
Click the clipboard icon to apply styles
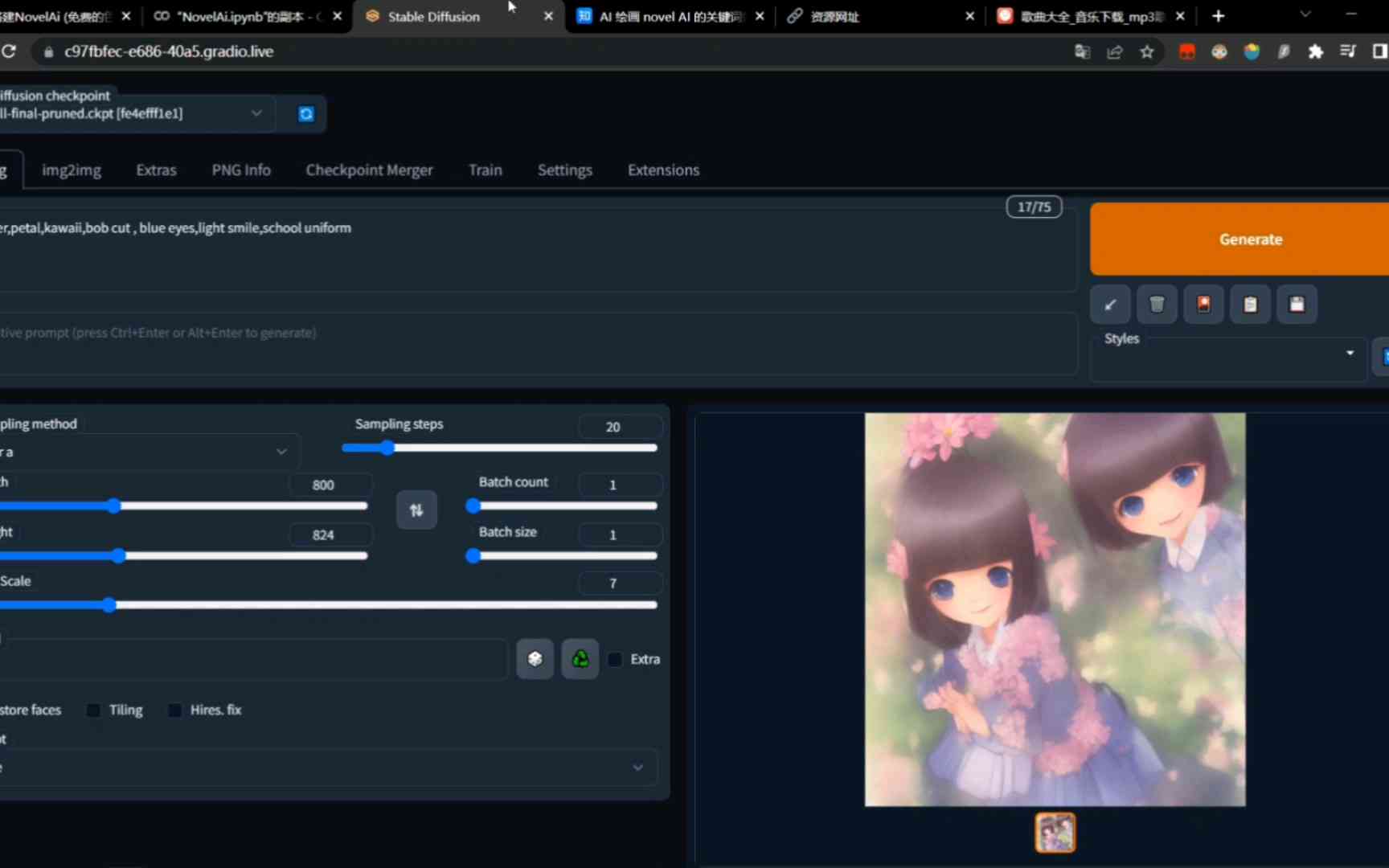pyautogui.click(x=1250, y=305)
